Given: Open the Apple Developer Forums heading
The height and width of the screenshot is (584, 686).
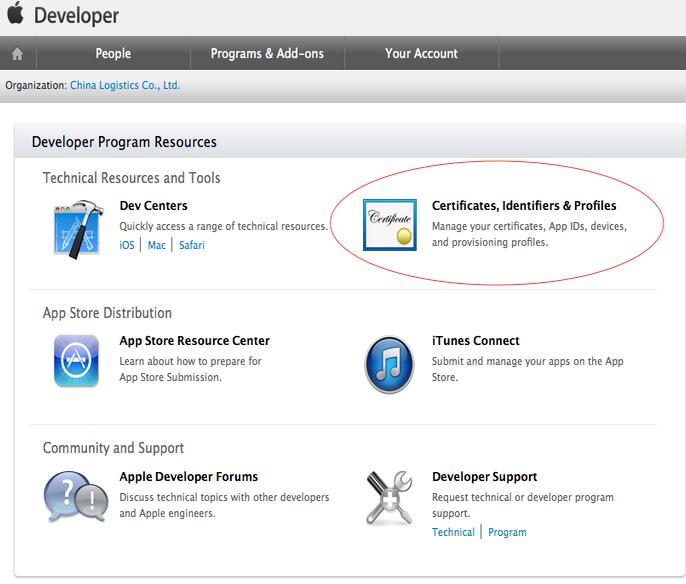Looking at the screenshot, I should point(189,476).
